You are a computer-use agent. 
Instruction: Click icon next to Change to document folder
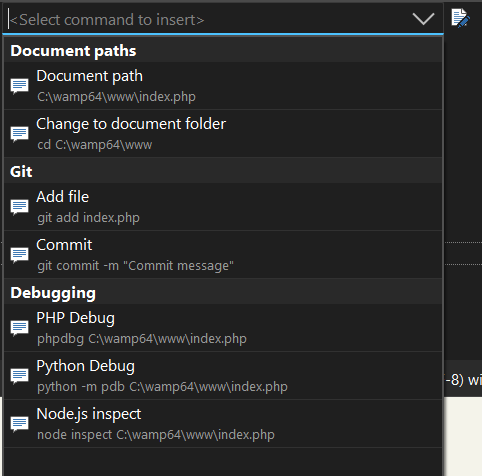(x=19, y=134)
